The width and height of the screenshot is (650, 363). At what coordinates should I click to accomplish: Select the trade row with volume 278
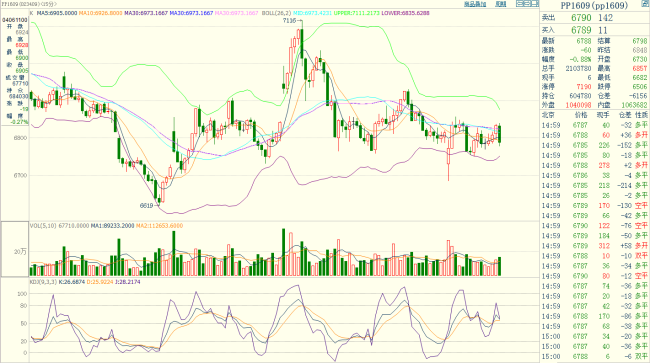click(594, 165)
